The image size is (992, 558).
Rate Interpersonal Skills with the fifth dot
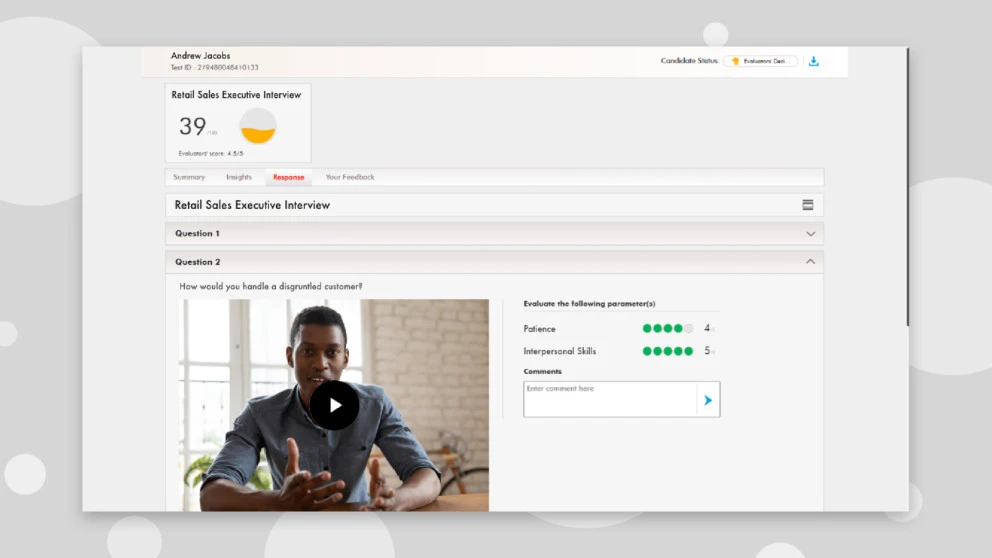[x=688, y=351]
